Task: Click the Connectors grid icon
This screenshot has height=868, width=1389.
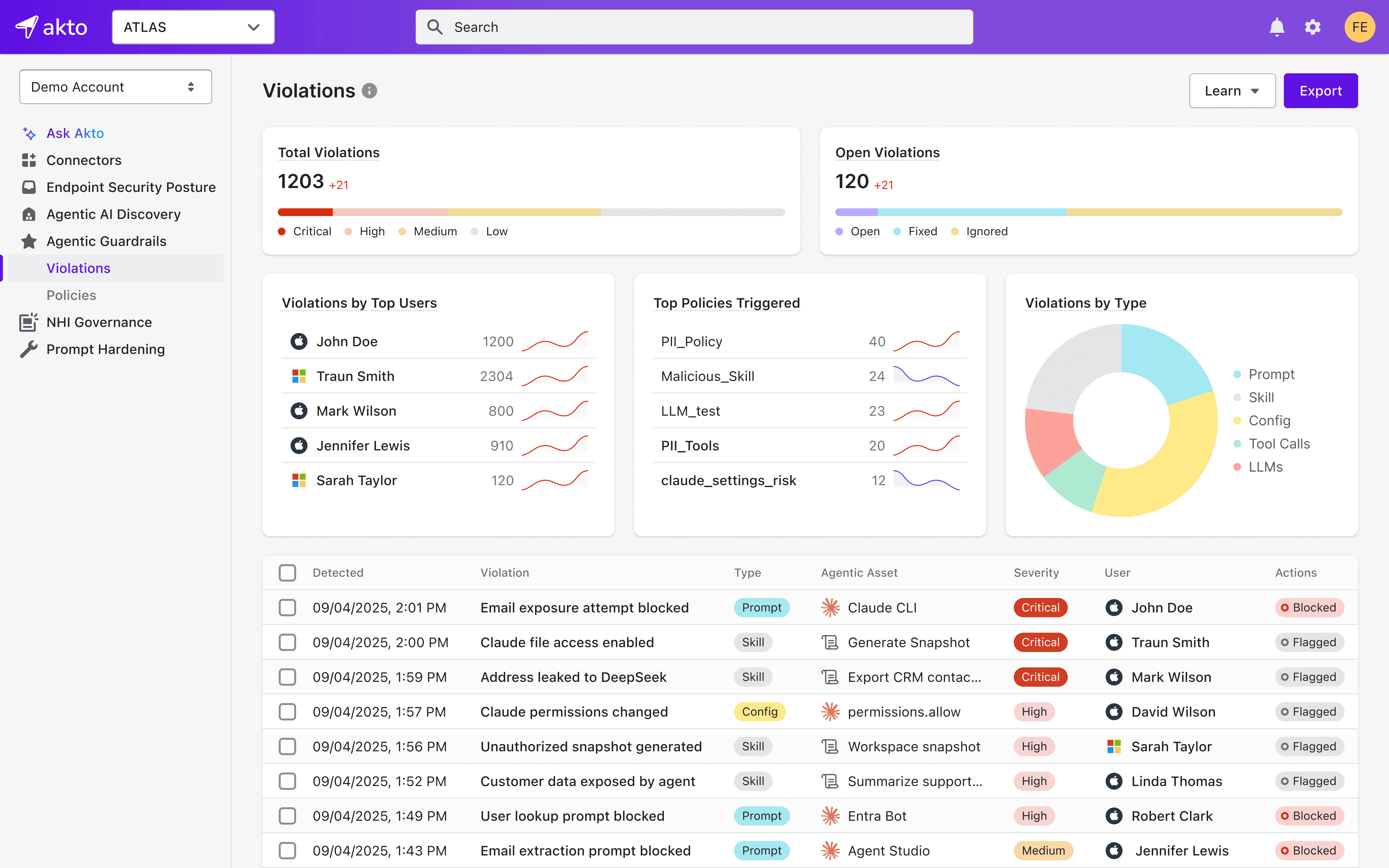Action: point(29,160)
